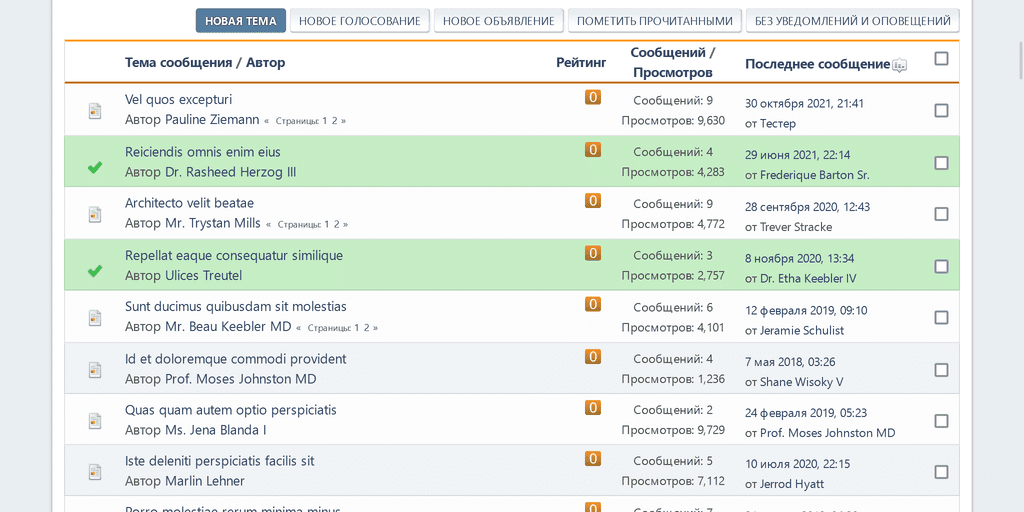Tick the select-all checkbox in the table header
The image size is (1024, 512).
[x=941, y=59]
